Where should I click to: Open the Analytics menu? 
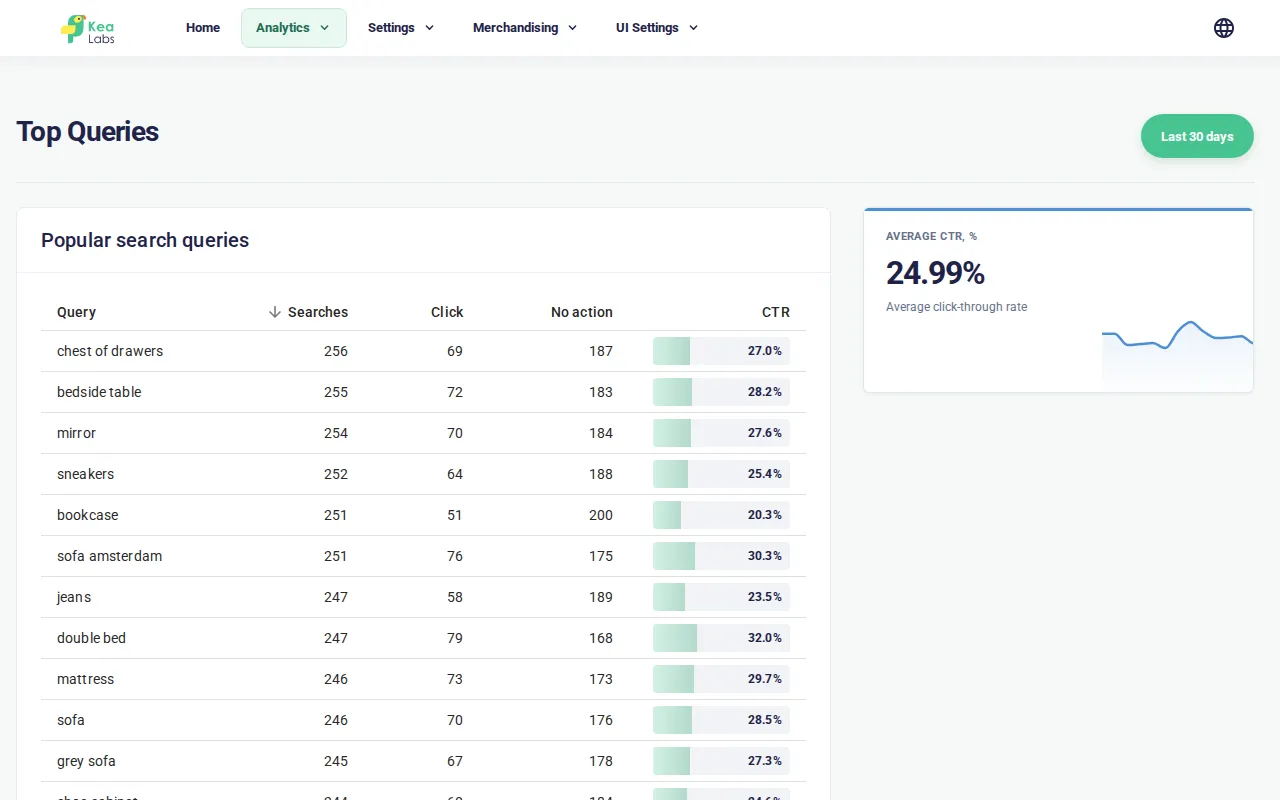tap(294, 28)
